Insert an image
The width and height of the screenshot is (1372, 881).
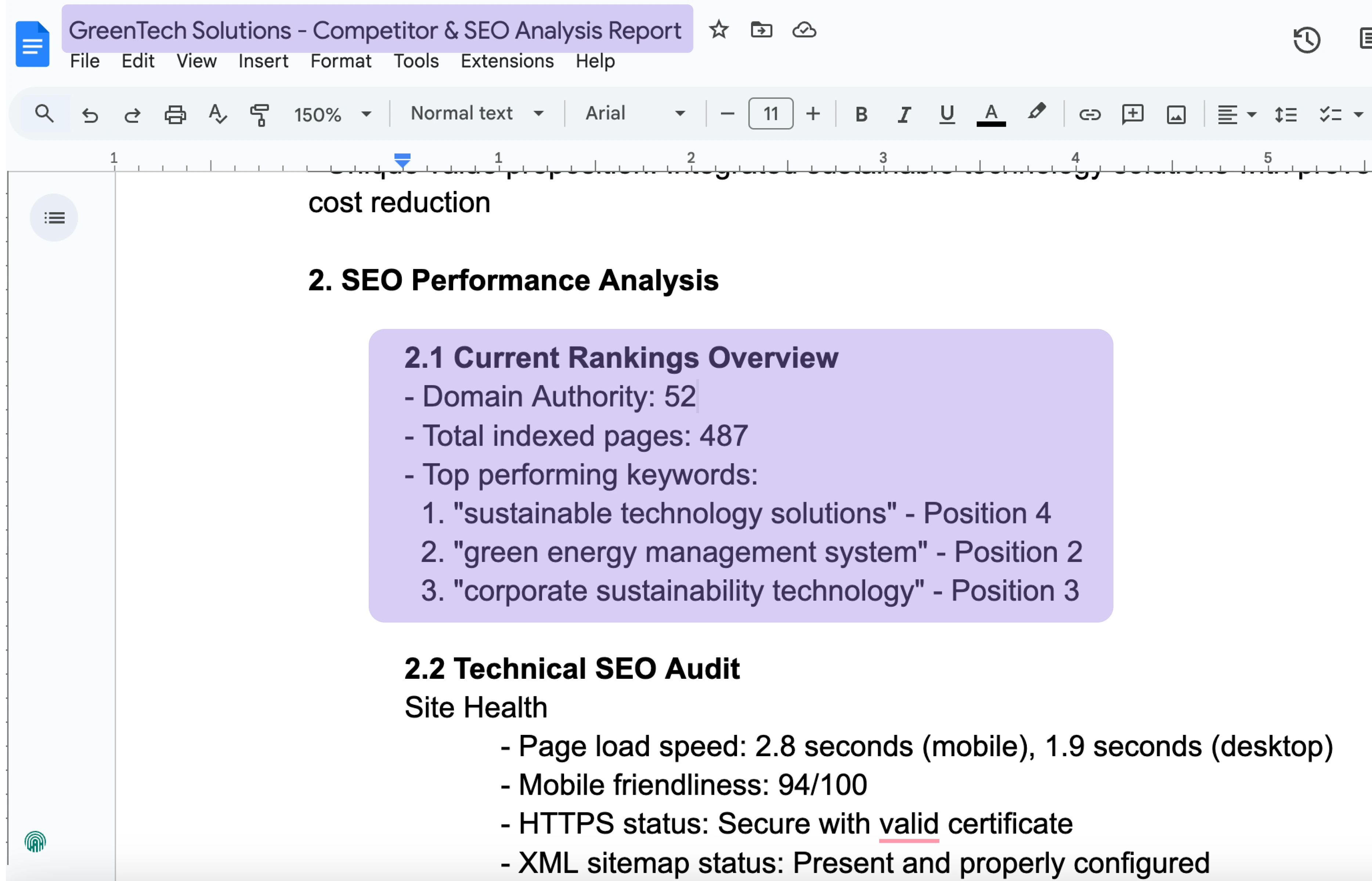click(x=1176, y=115)
